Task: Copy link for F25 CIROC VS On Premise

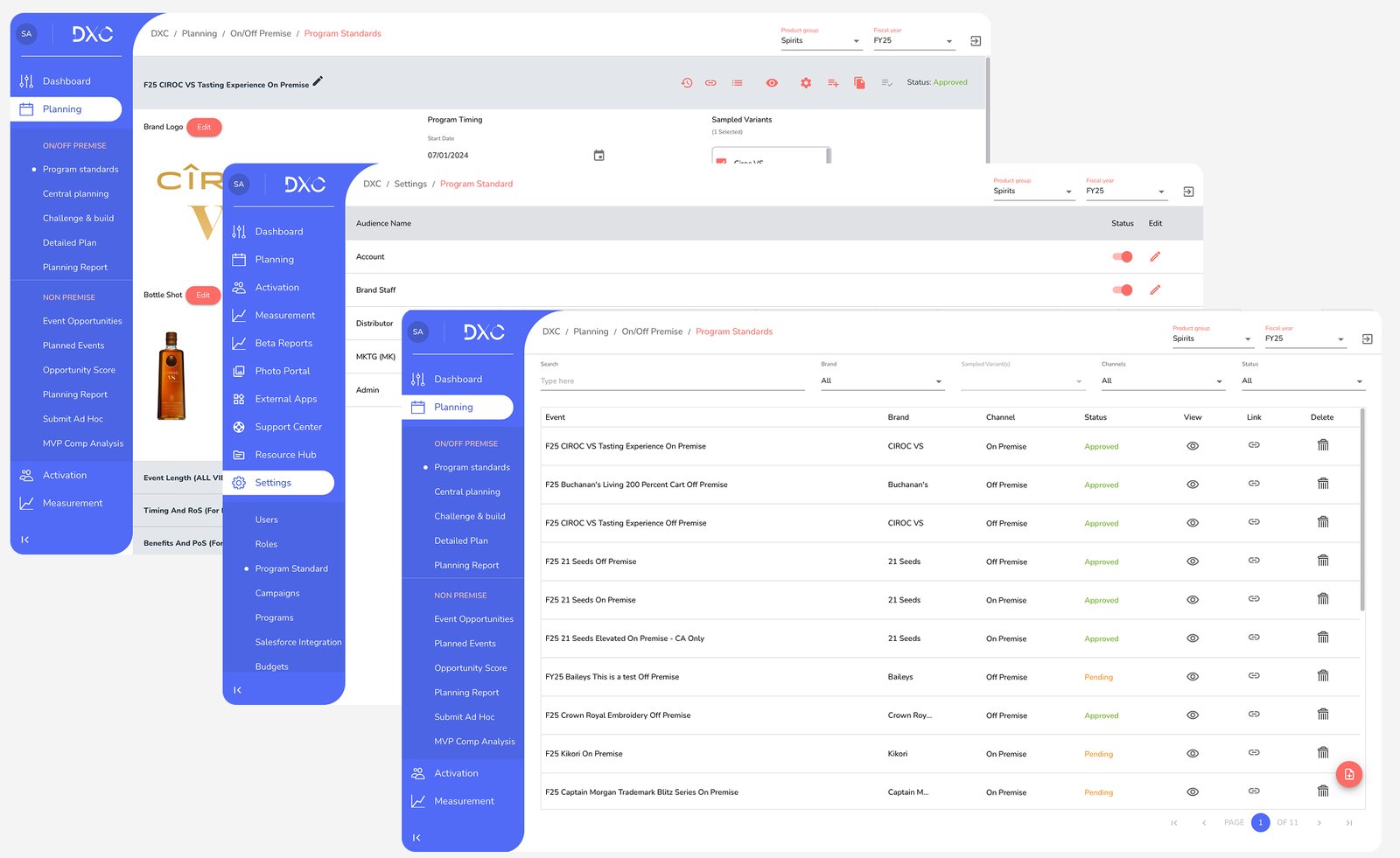Action: (x=1254, y=445)
